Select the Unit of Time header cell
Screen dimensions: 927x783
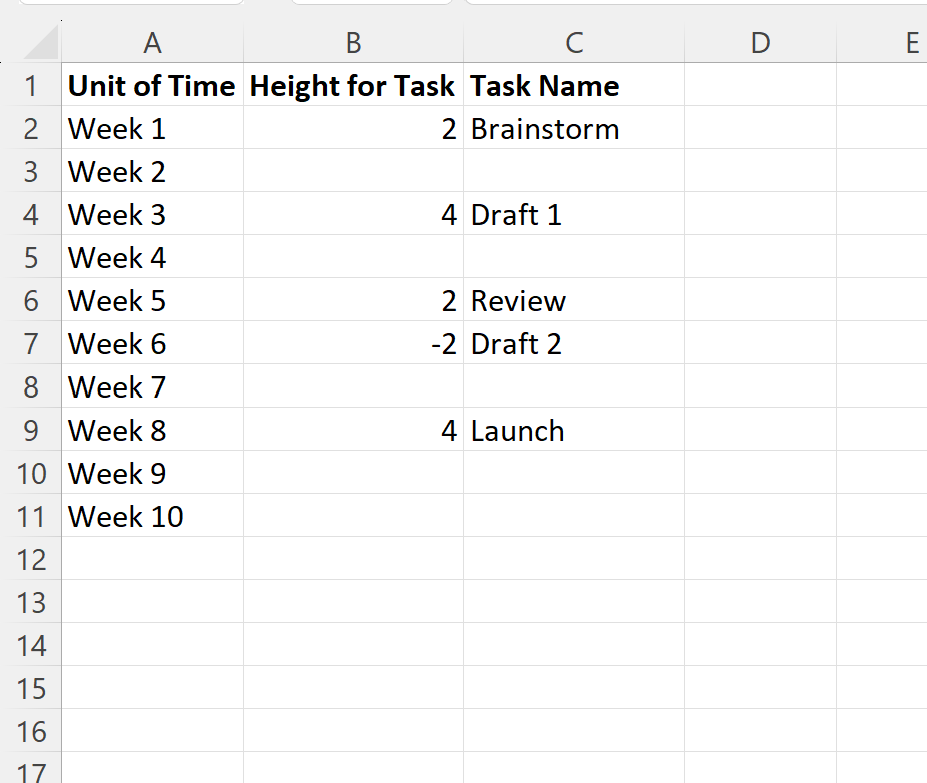(x=152, y=86)
